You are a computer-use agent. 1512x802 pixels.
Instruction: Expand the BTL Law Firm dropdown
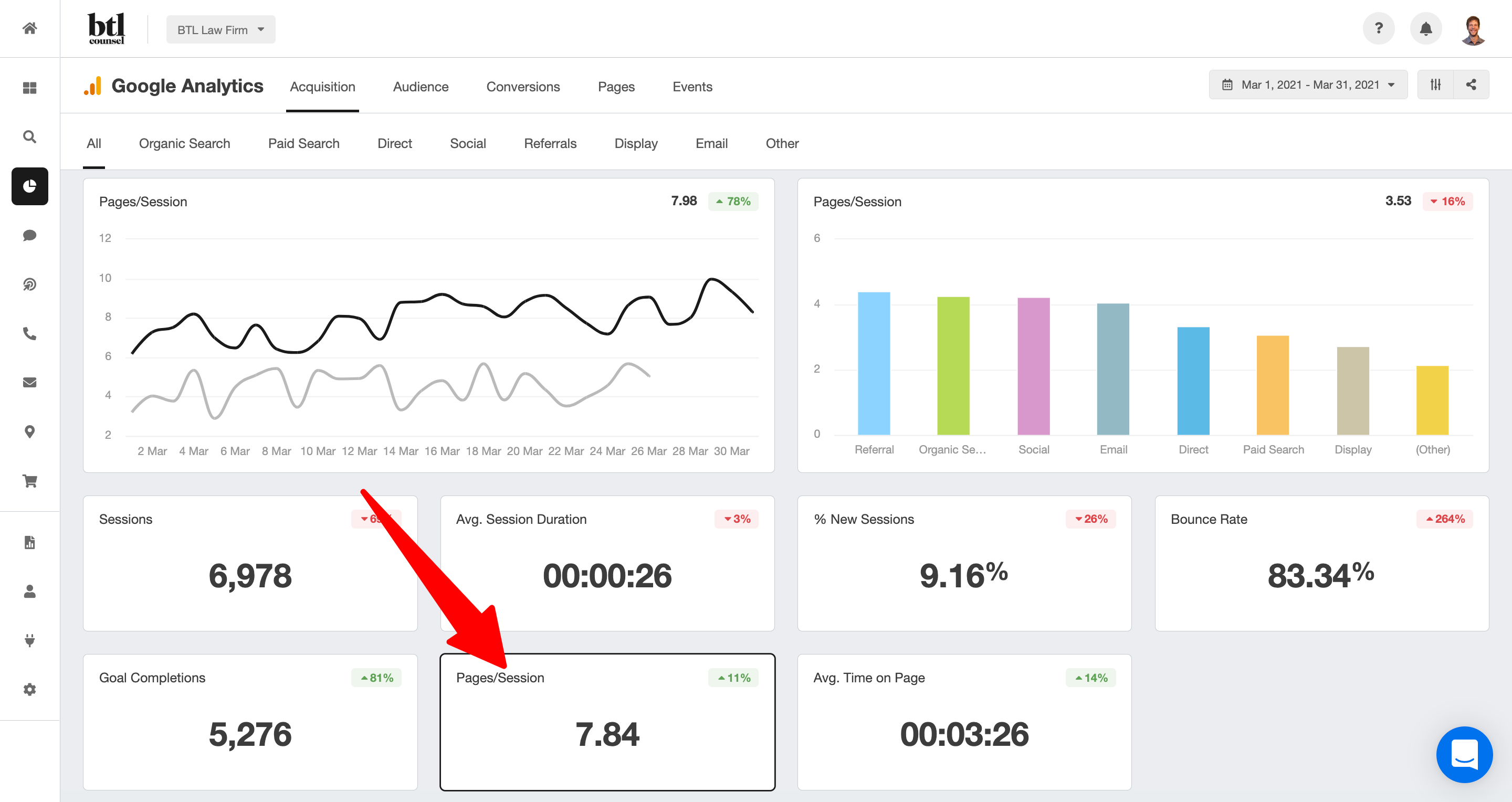point(220,29)
